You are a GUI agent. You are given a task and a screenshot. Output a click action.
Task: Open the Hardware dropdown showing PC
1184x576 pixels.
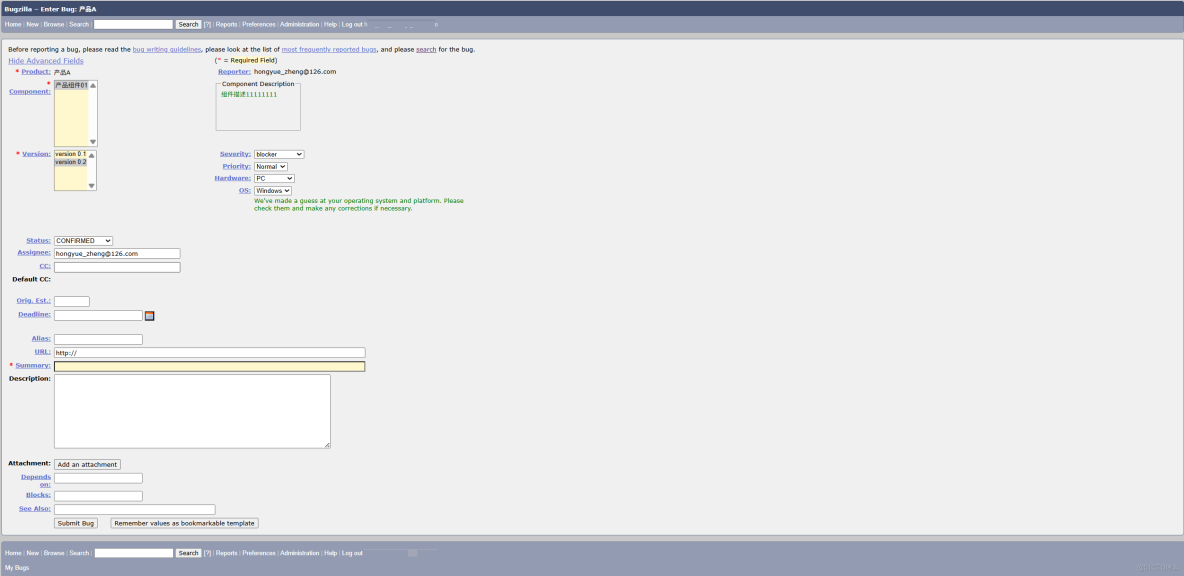point(274,178)
